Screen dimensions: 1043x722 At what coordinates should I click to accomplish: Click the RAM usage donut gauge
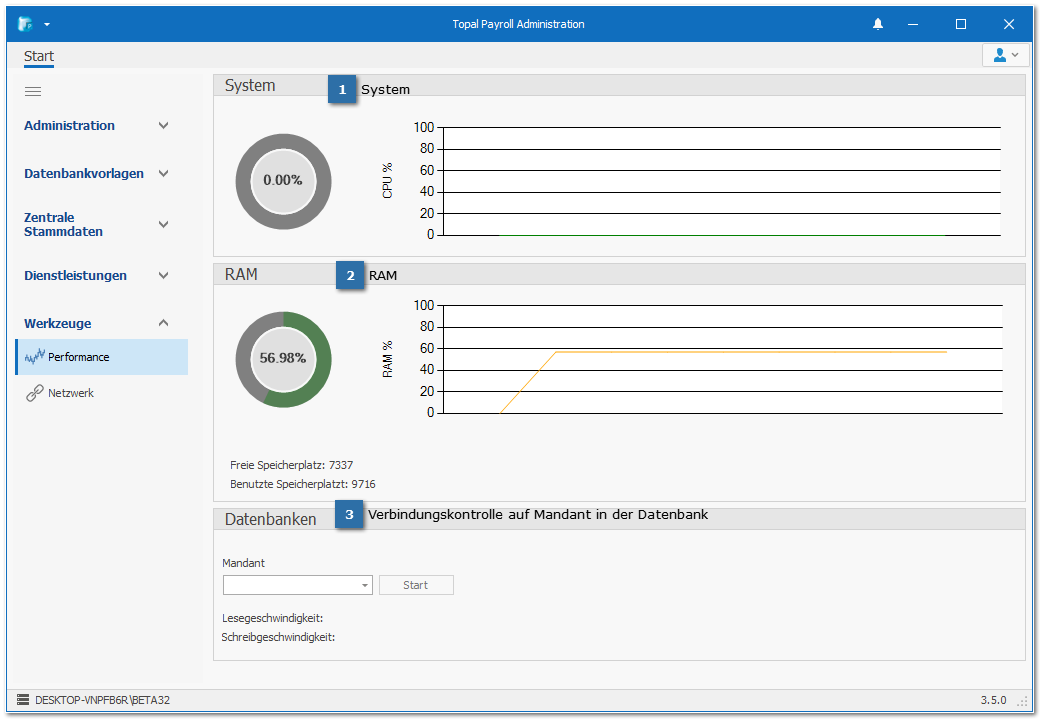click(283, 358)
